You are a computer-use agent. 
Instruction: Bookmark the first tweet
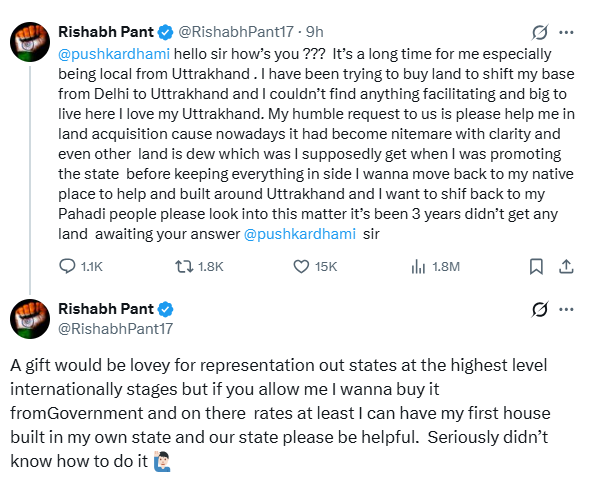click(536, 266)
